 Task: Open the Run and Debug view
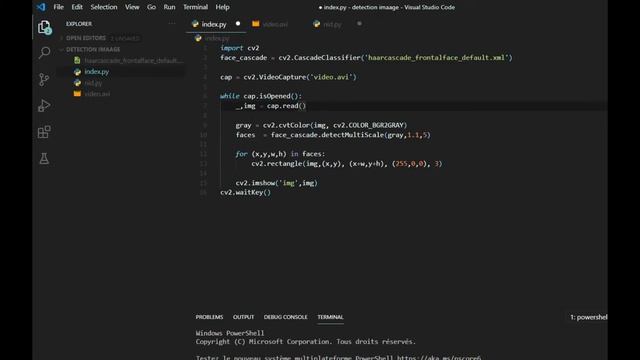(x=44, y=106)
